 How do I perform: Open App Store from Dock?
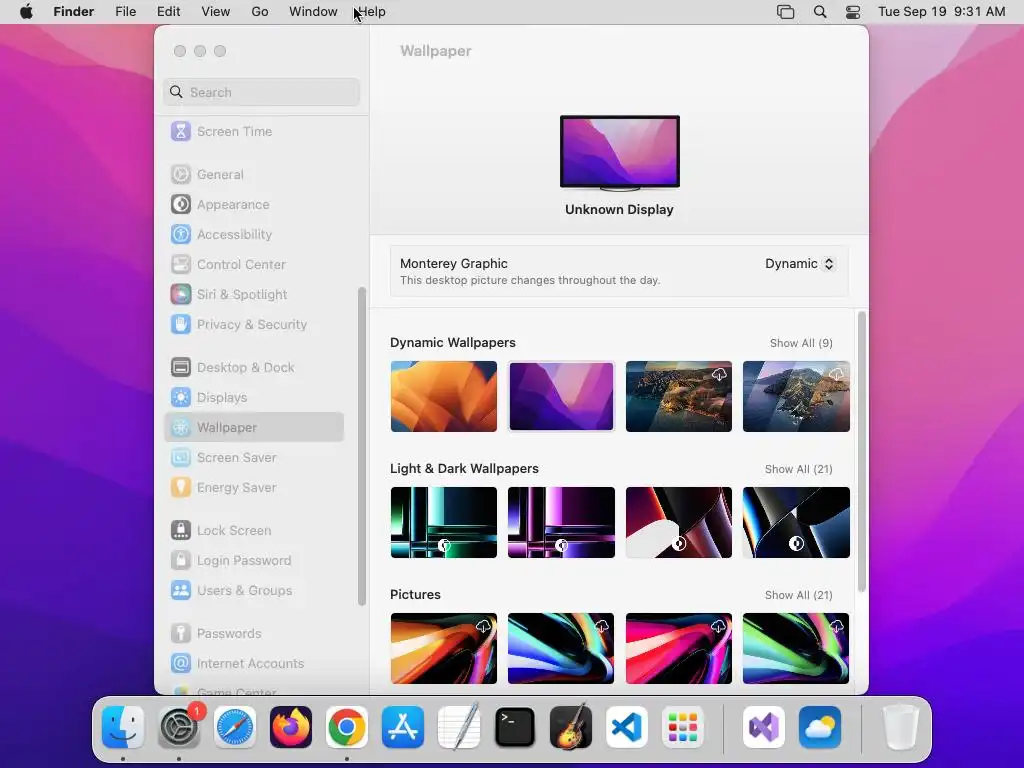point(403,727)
